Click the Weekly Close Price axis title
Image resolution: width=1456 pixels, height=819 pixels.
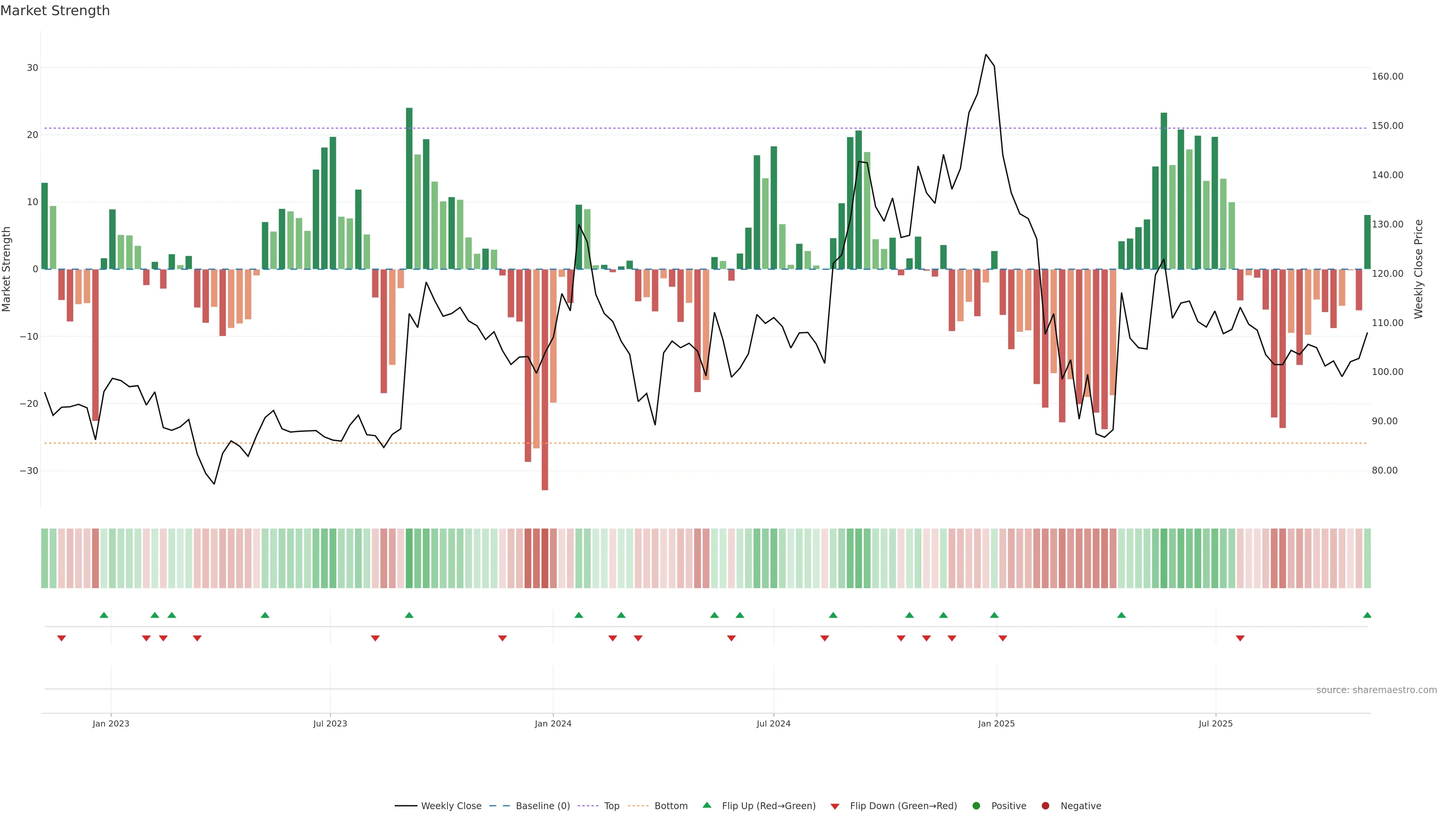1418,269
